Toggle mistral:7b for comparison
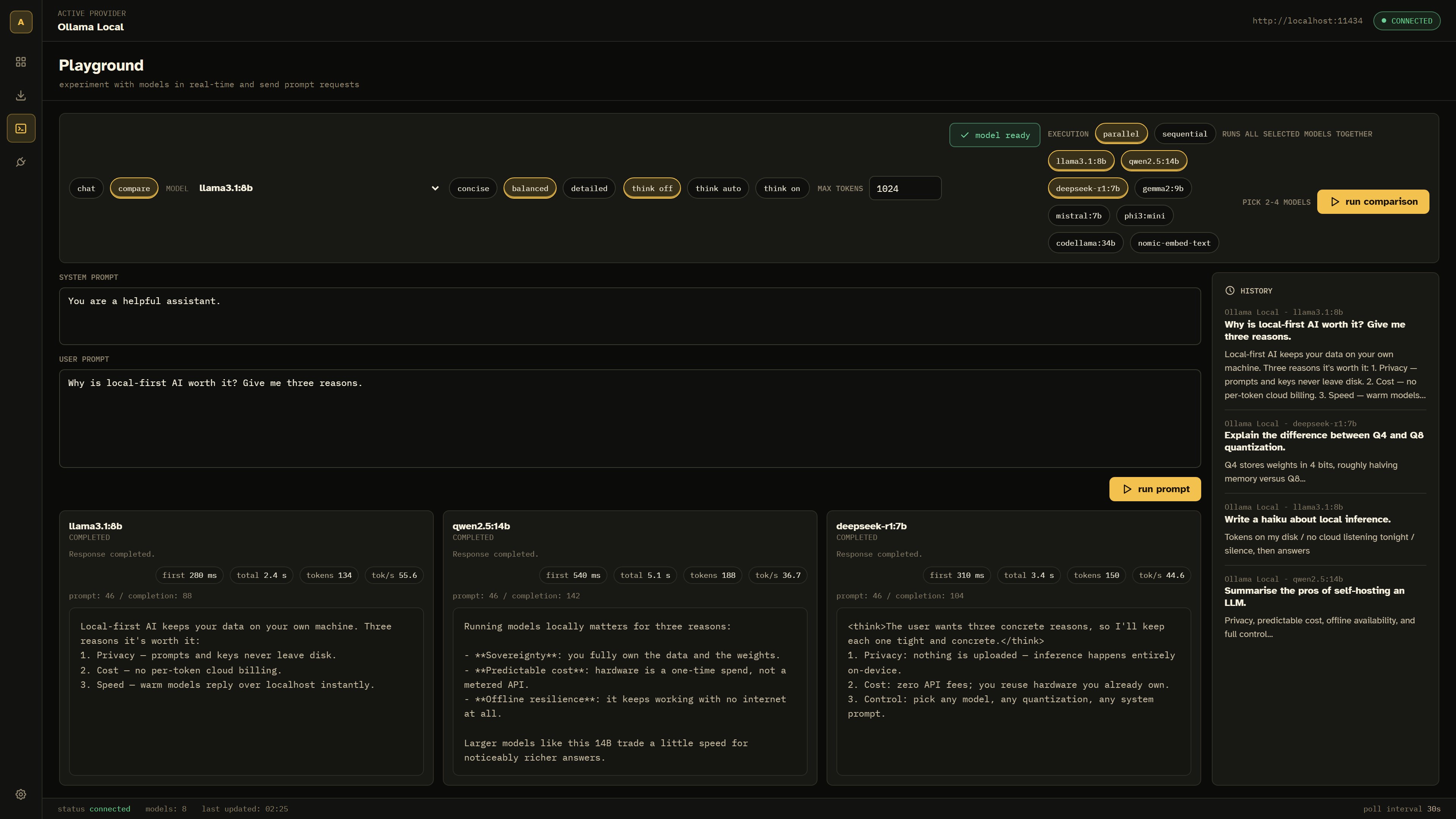This screenshot has height=819, width=1456. (1078, 215)
